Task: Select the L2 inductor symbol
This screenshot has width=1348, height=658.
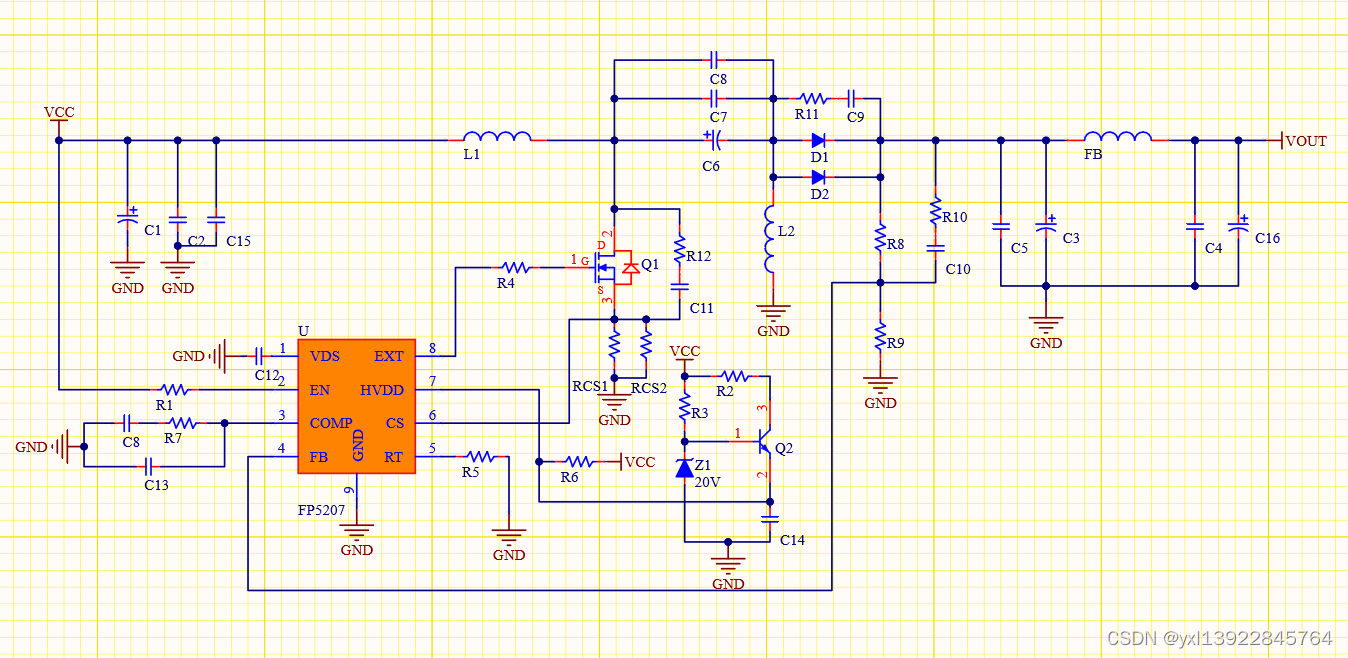Action: click(769, 239)
